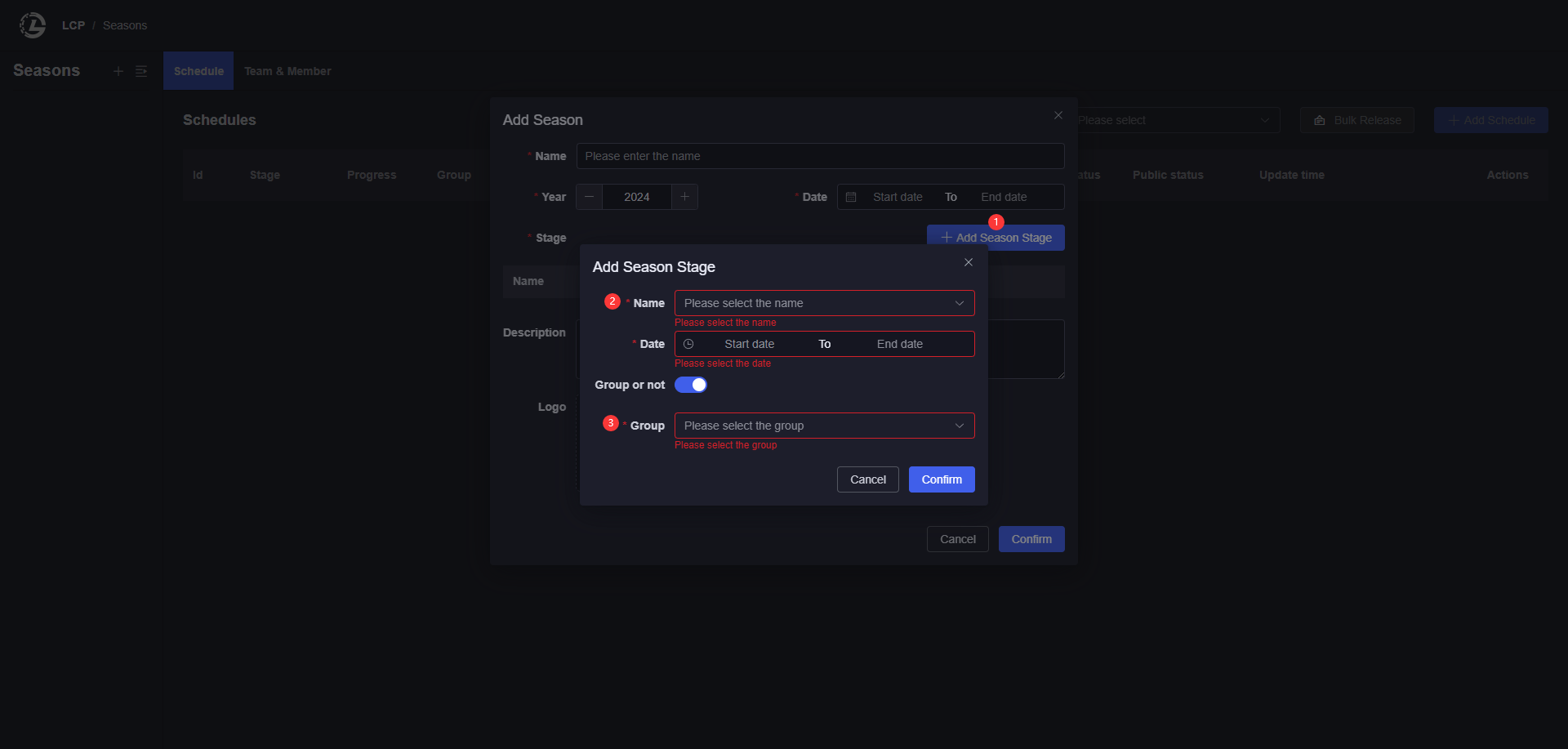Screen dimensions: 1568x749
Task: Close the Add Season dialog
Action: point(1058,115)
